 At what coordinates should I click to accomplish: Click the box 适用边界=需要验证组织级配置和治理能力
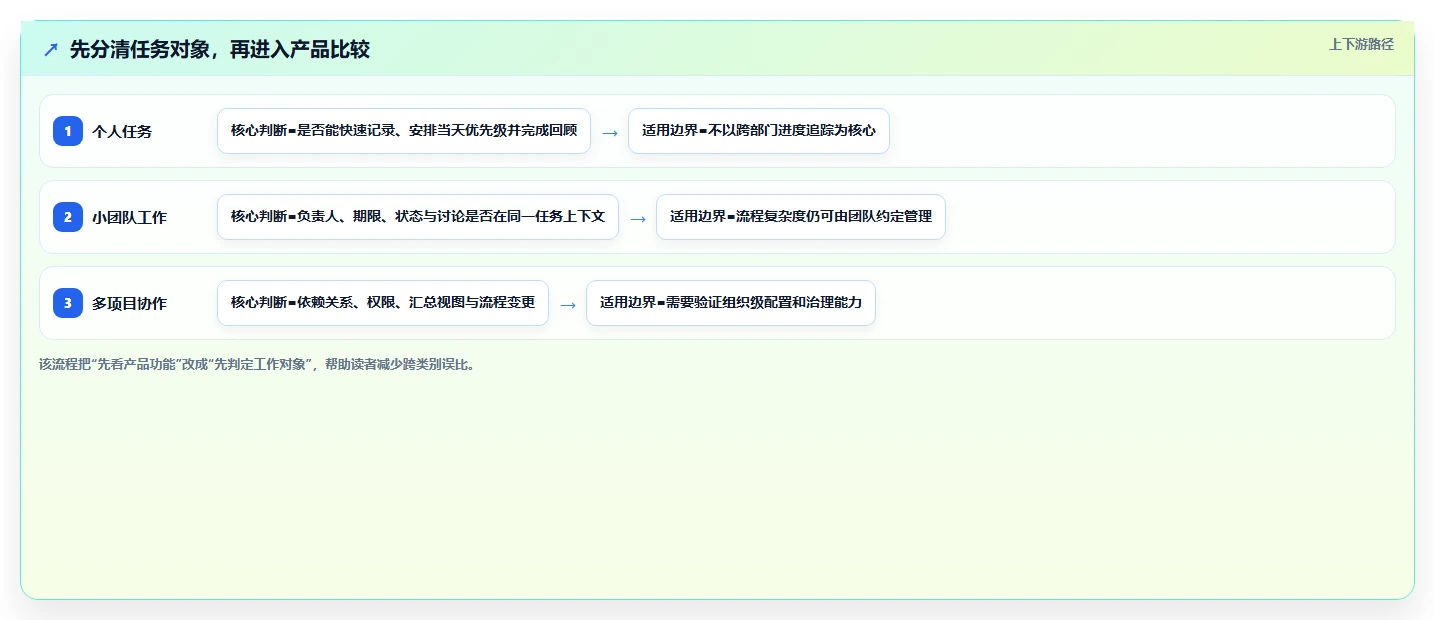(731, 303)
